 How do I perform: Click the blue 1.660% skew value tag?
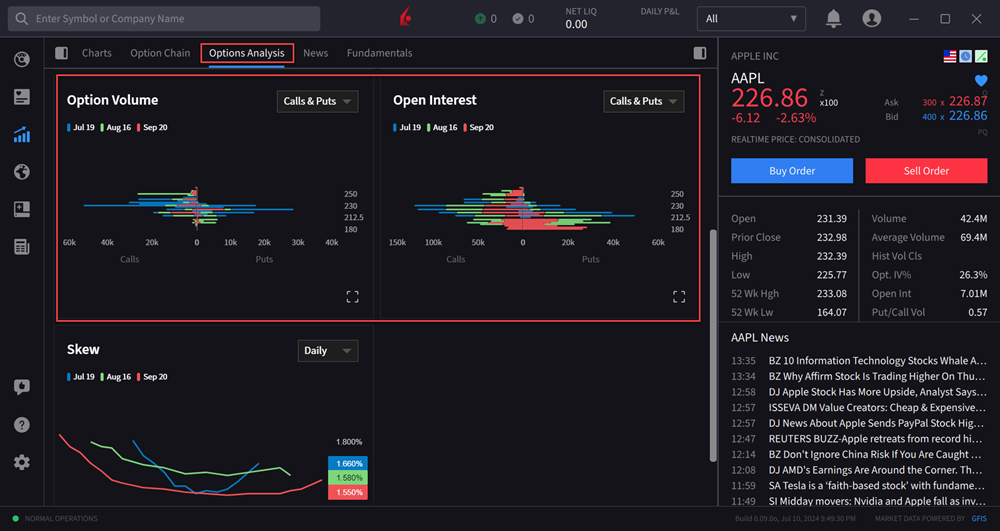(348, 463)
